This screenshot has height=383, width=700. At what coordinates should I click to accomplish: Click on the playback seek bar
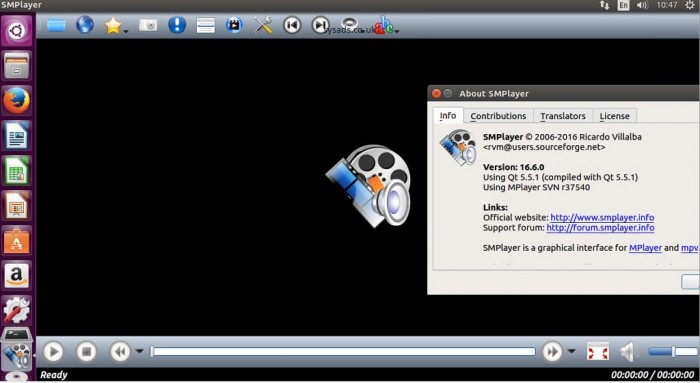click(343, 352)
